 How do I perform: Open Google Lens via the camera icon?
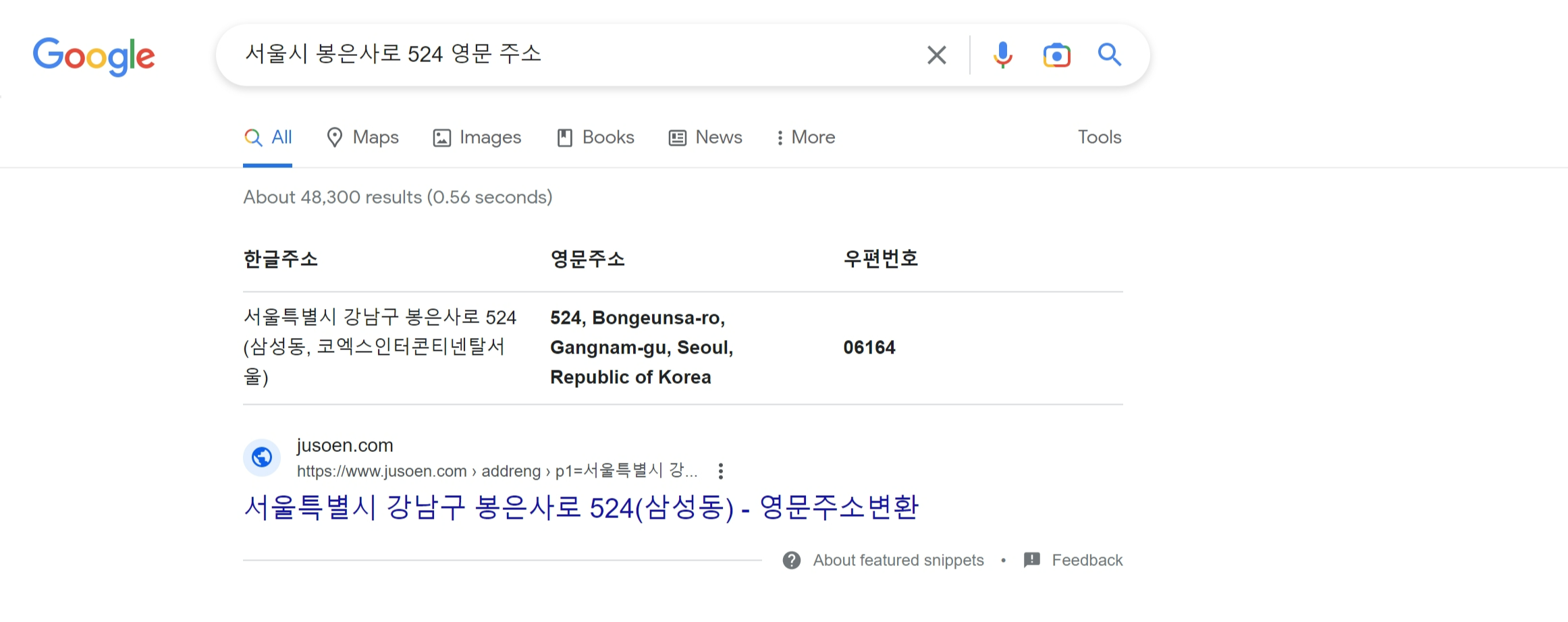(x=1056, y=55)
